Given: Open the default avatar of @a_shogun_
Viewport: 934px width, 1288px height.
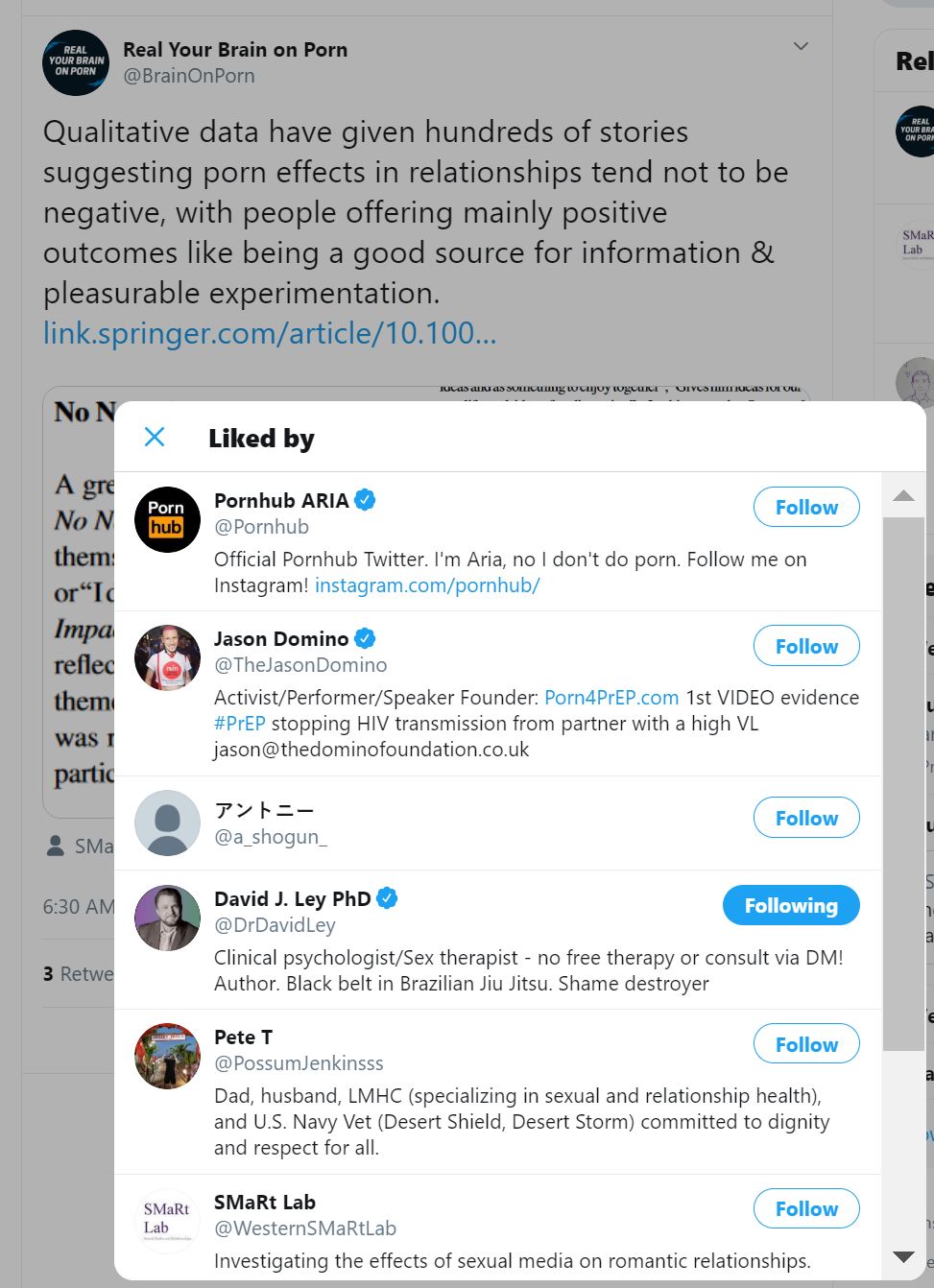Looking at the screenshot, I should pyautogui.click(x=167, y=823).
